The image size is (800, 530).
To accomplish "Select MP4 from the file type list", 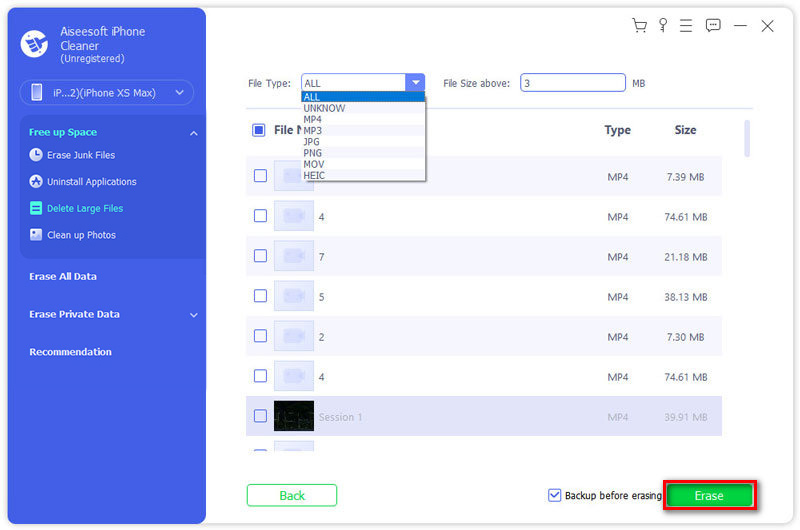I will coord(313,119).
